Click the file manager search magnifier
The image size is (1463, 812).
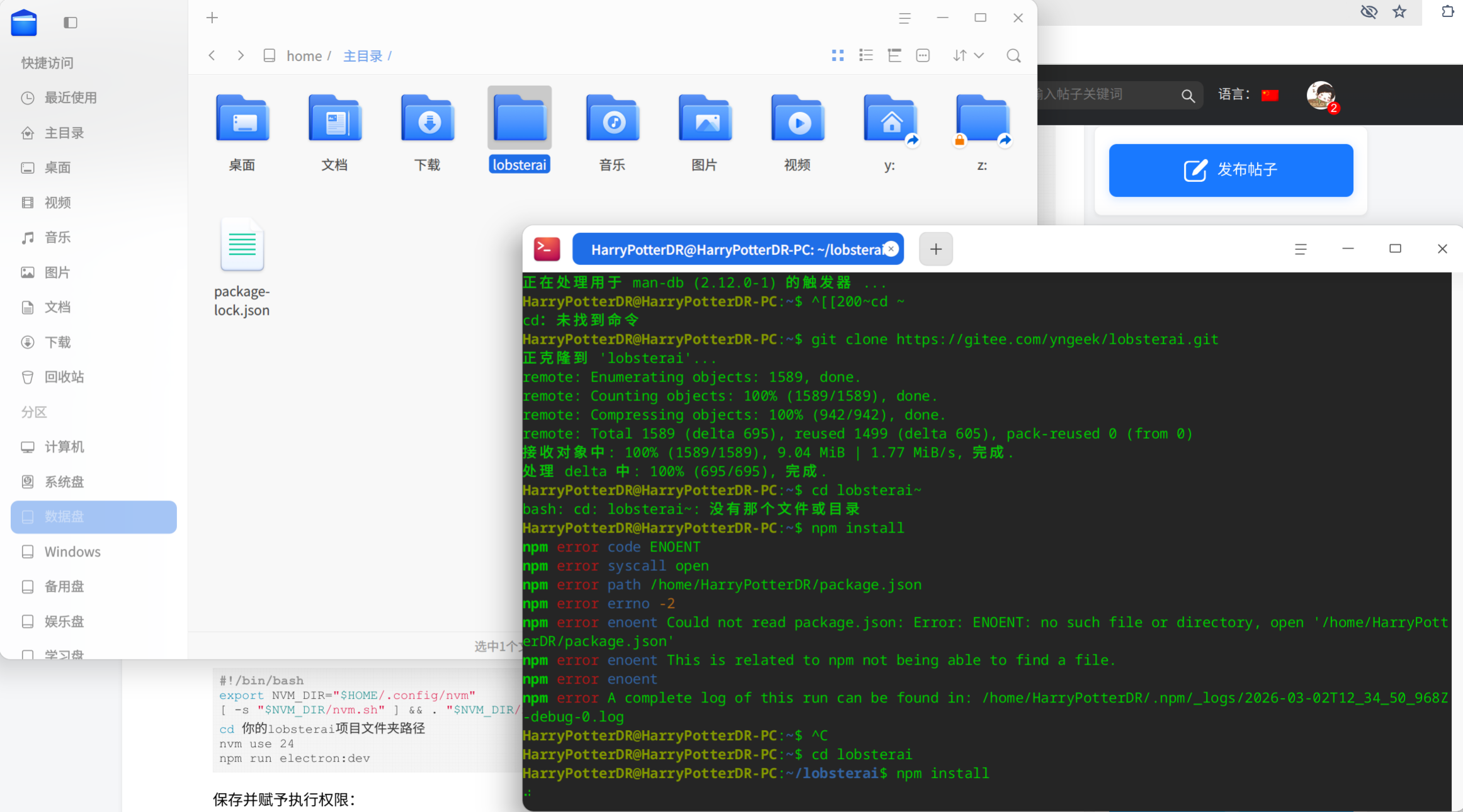click(1013, 55)
